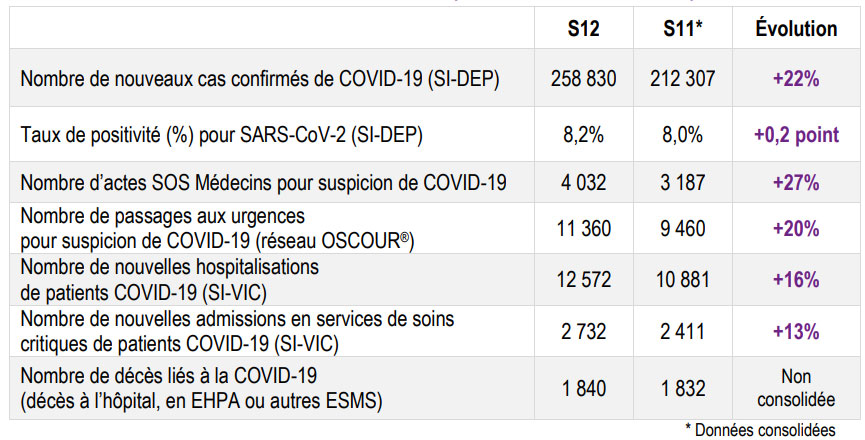Click the +22% evolution value
The image size is (865, 440).
[796, 78]
